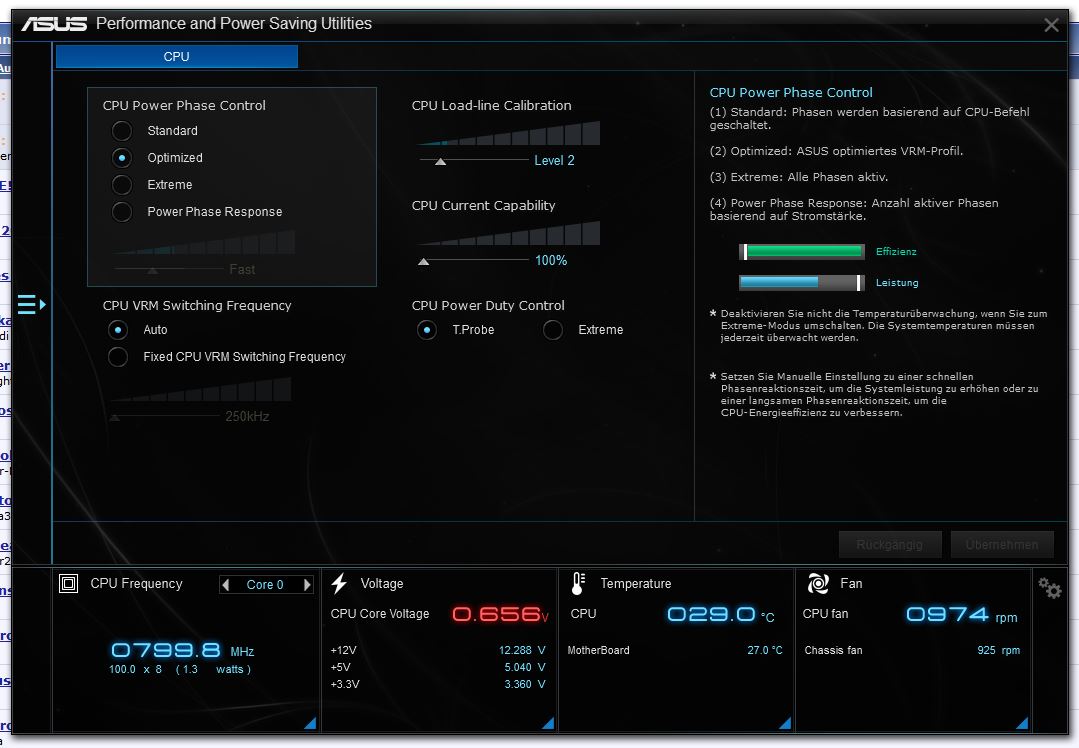This screenshot has width=1079, height=748.
Task: Set CPU Power Duty Control to Extreme
Action: [553, 330]
